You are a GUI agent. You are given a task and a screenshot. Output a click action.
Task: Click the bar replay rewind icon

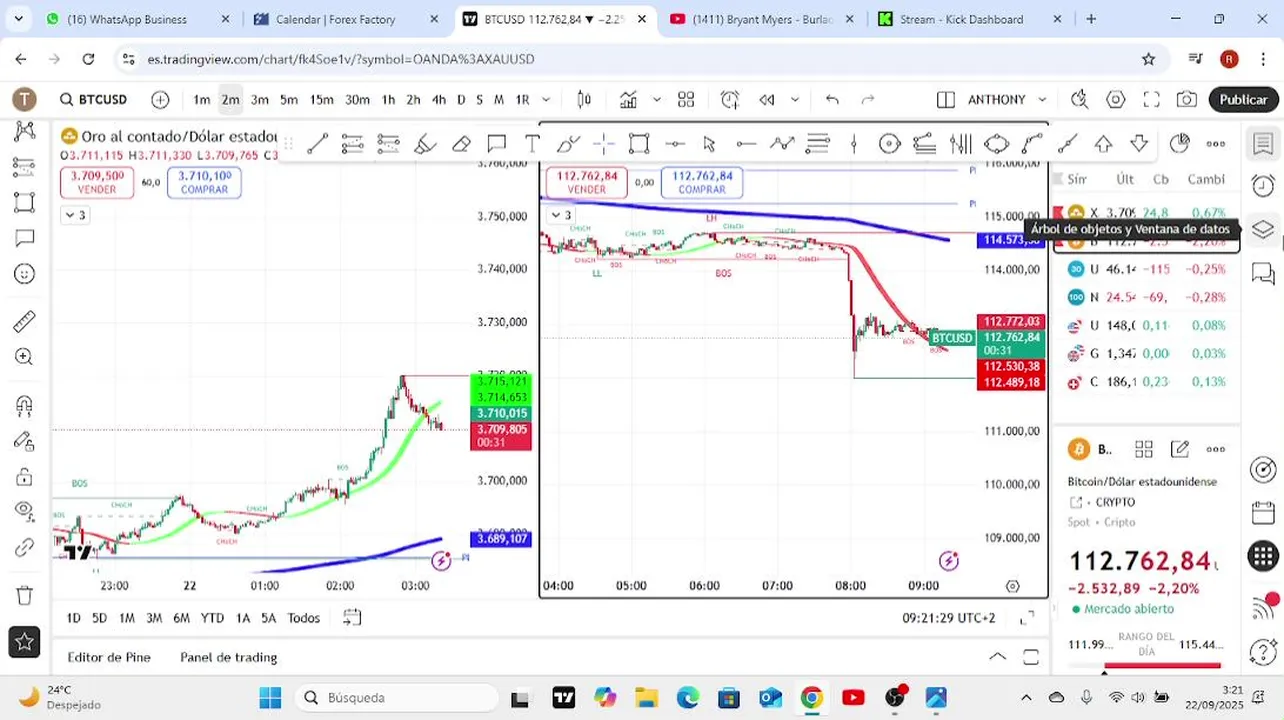[767, 99]
